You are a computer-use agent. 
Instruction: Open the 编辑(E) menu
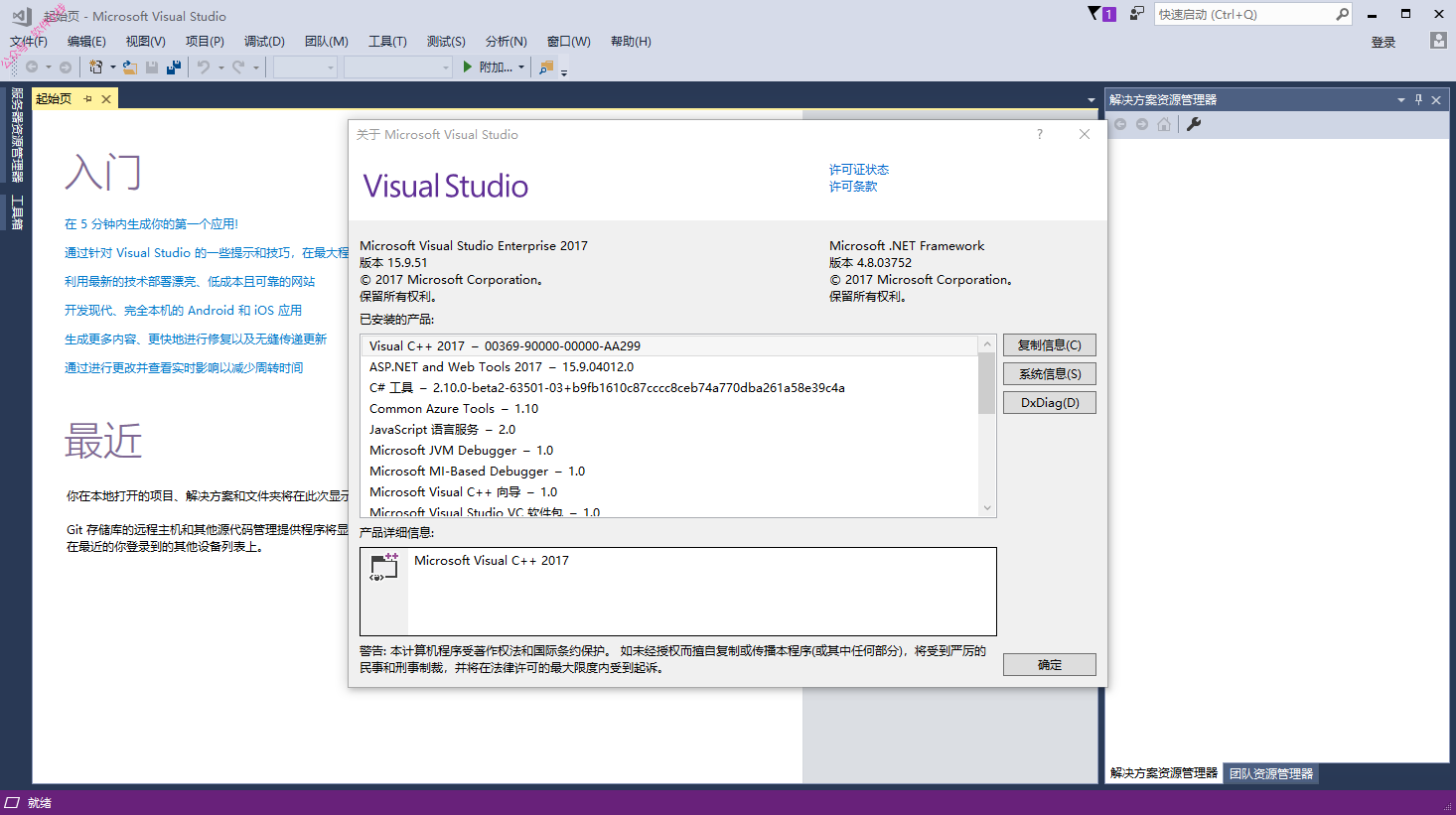pos(86,42)
